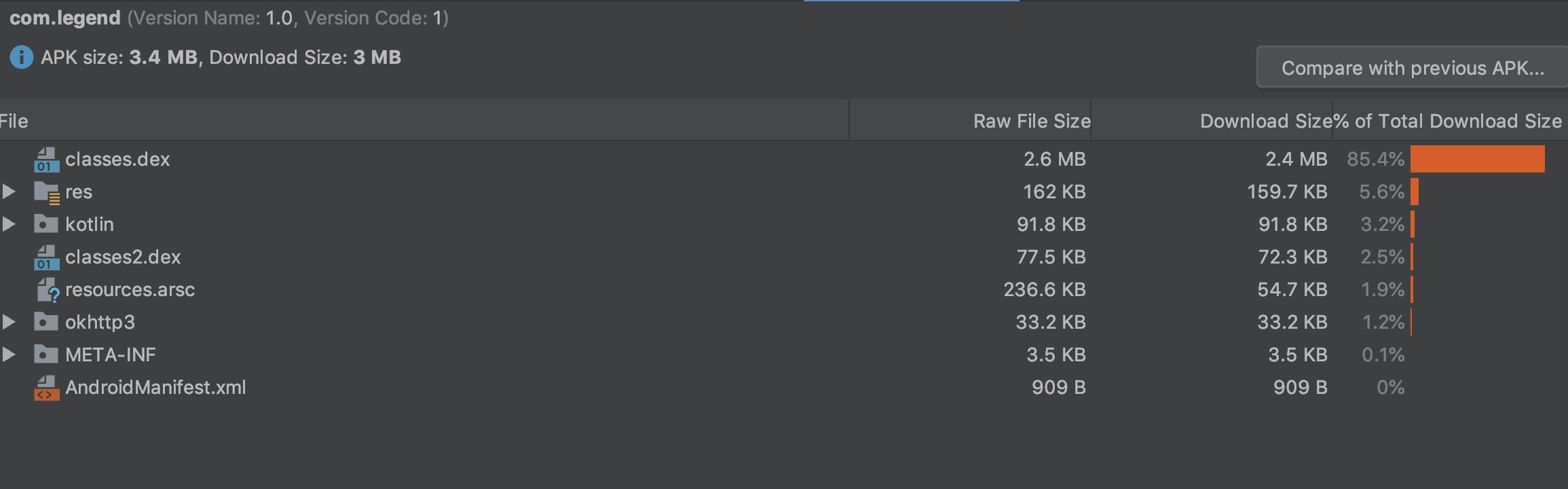Screen dimensions: 1568x489
Task: Expand the META-INF folder arrow
Action: coord(9,355)
